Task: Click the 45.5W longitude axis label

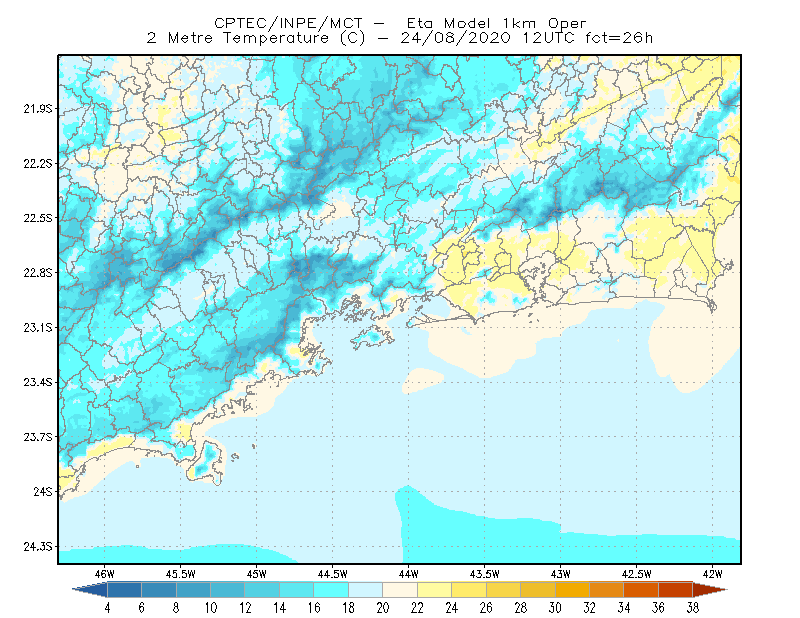Action: (x=181, y=574)
